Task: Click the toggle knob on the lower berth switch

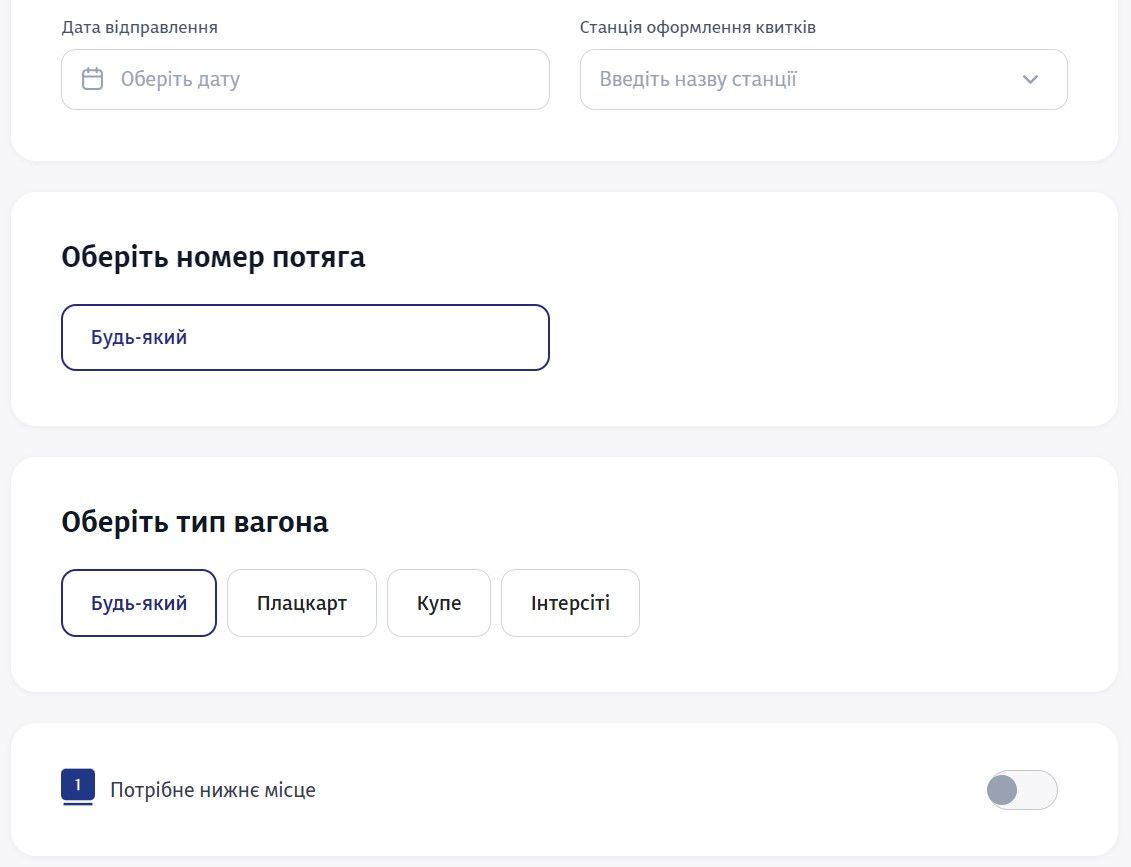Action: pyautogui.click(x=1004, y=790)
